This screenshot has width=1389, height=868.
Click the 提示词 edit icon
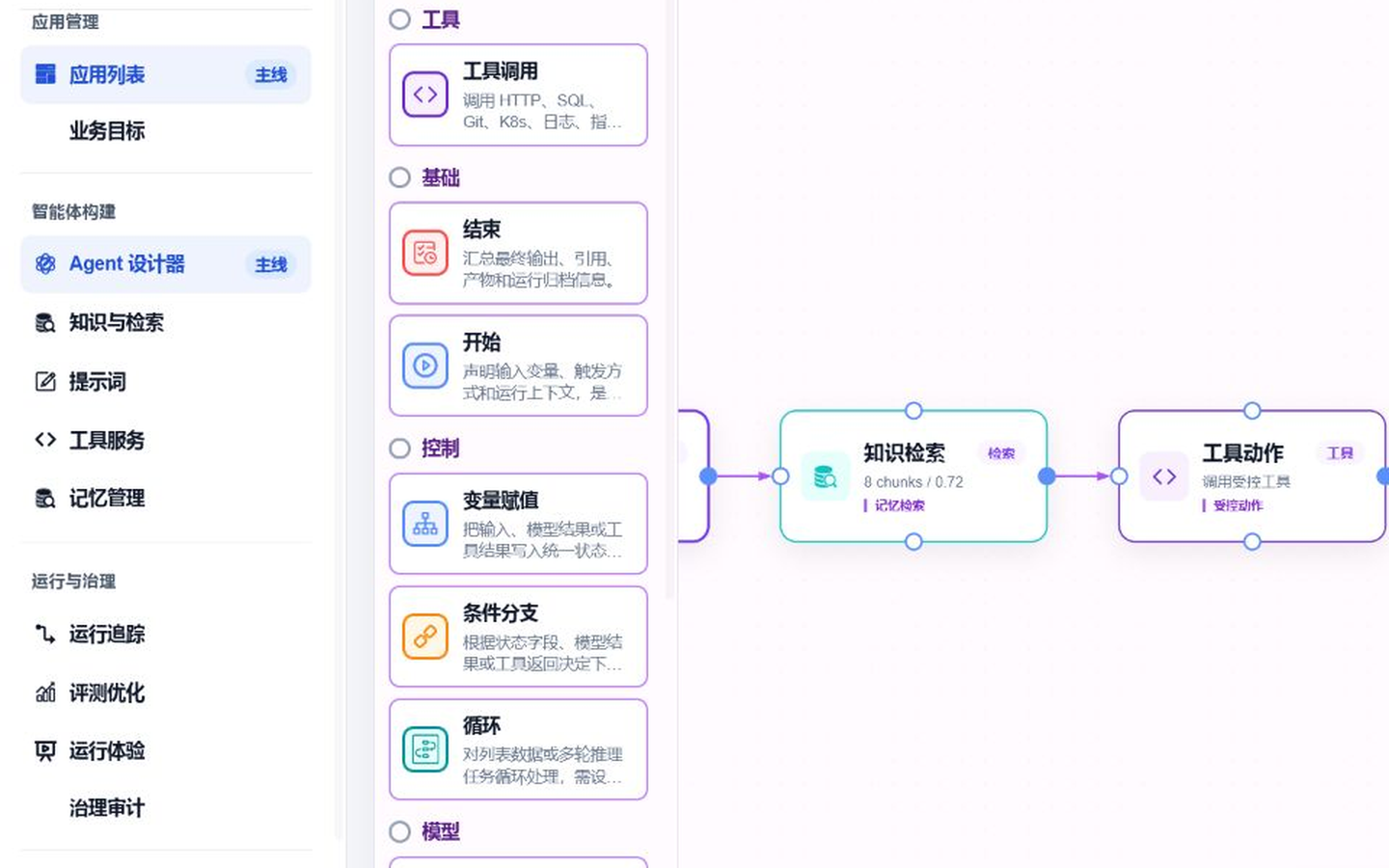[x=45, y=382]
